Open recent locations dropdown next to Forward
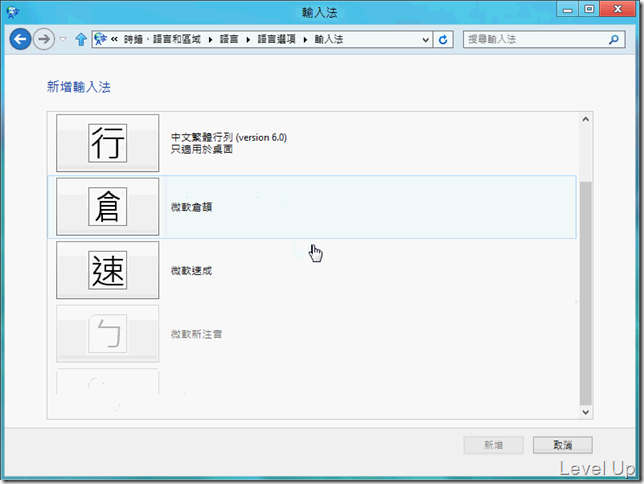 pyautogui.click(x=63, y=39)
